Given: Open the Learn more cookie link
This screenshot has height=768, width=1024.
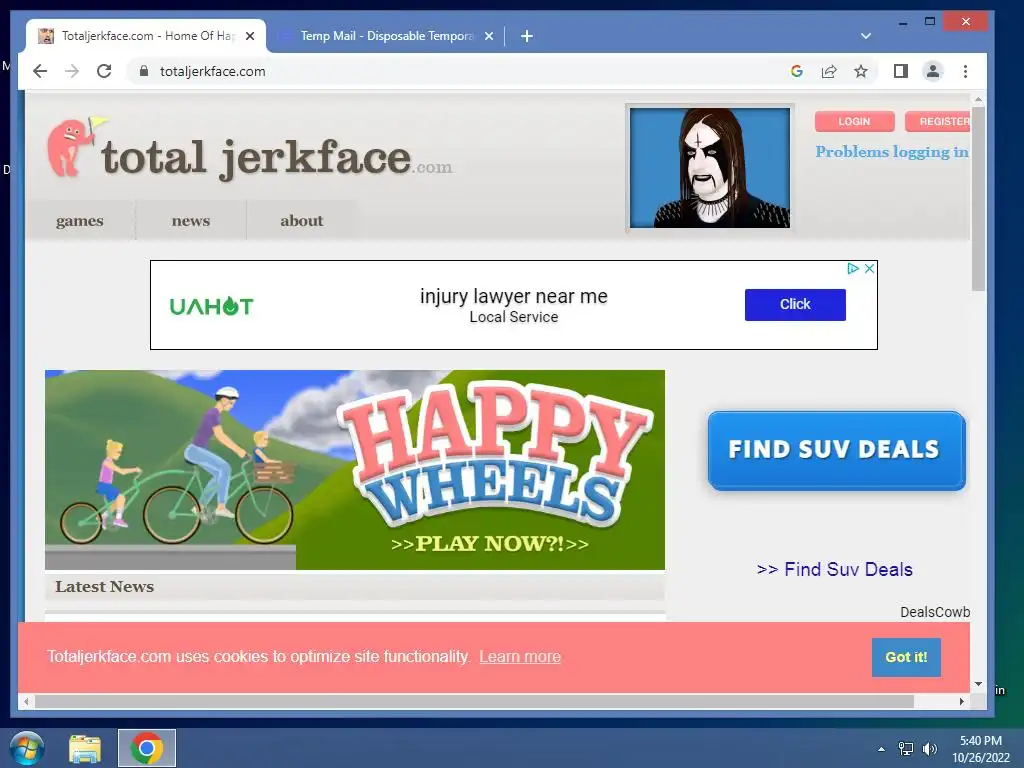Looking at the screenshot, I should pyautogui.click(x=520, y=656).
